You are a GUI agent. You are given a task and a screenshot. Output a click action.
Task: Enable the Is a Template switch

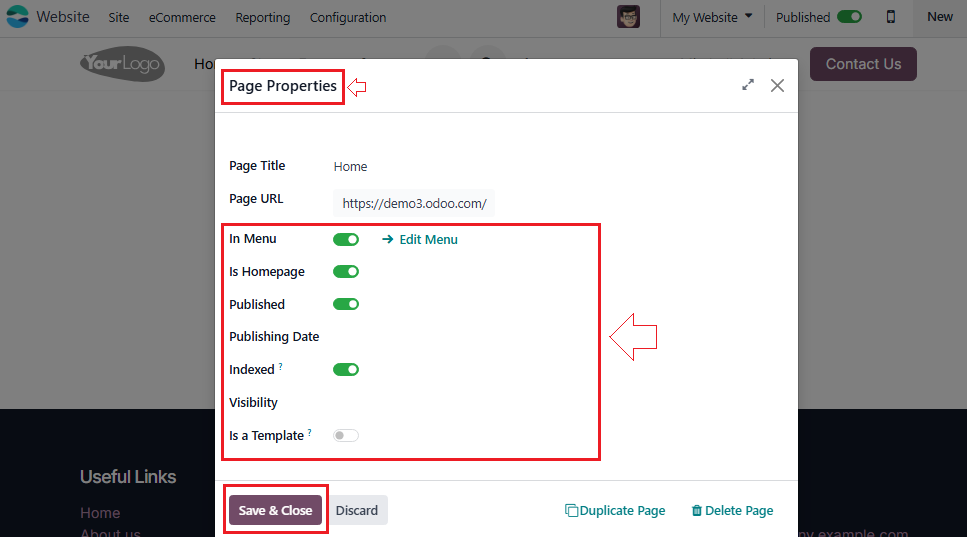click(346, 436)
